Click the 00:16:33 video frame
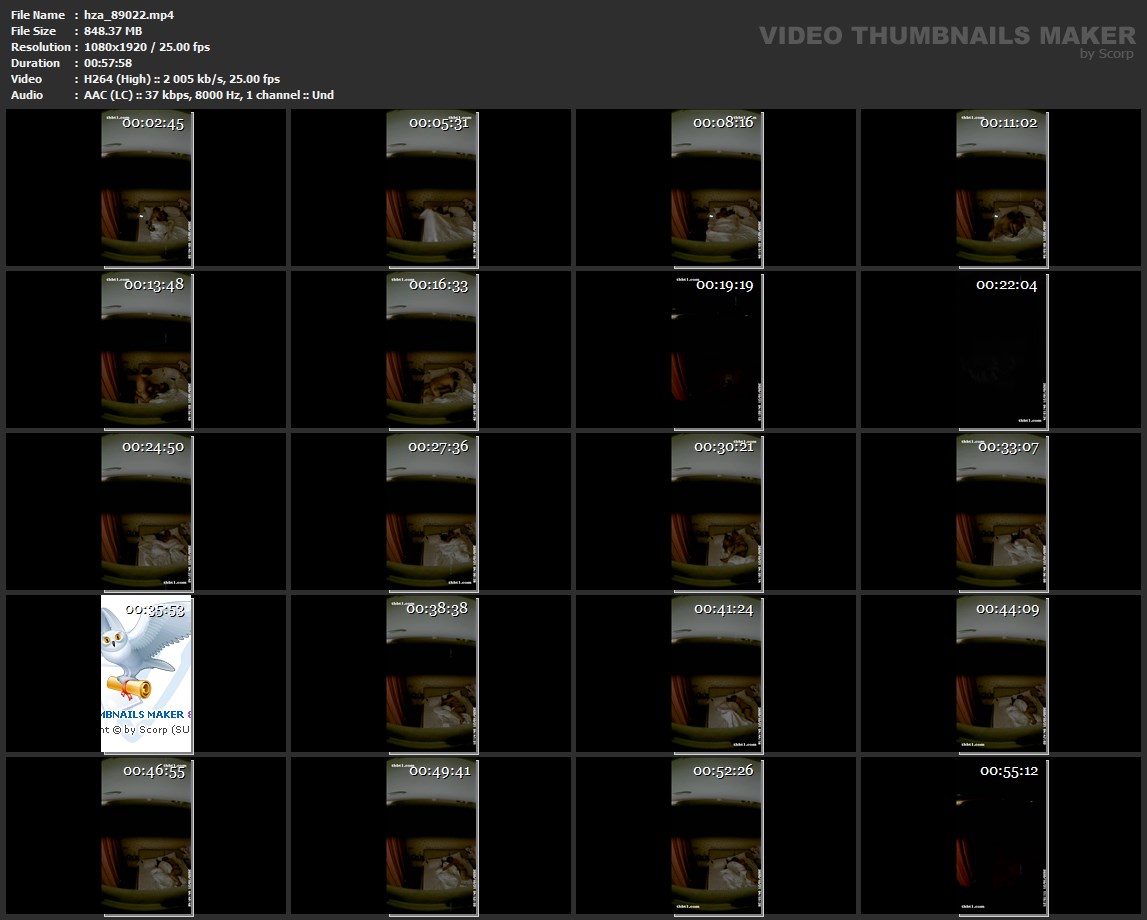 click(432, 350)
